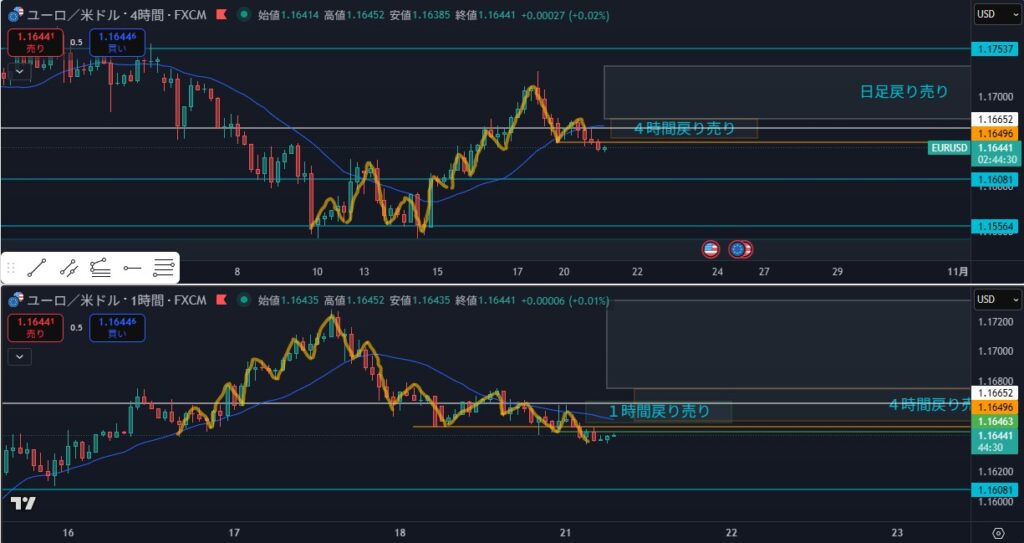Click the 買い buy button in the lower chart
This screenshot has width=1024, height=543.
pos(117,326)
